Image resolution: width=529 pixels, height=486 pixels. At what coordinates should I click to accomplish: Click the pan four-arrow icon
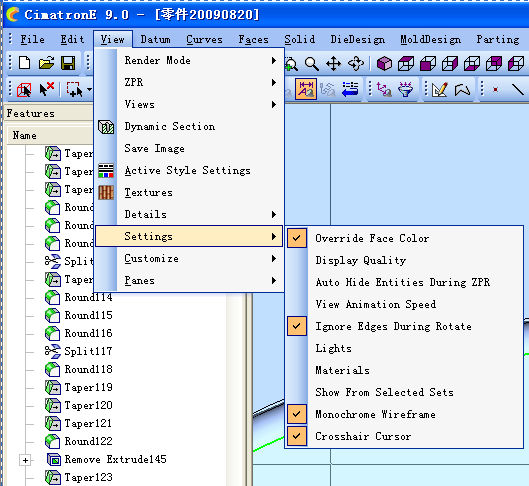click(x=333, y=64)
